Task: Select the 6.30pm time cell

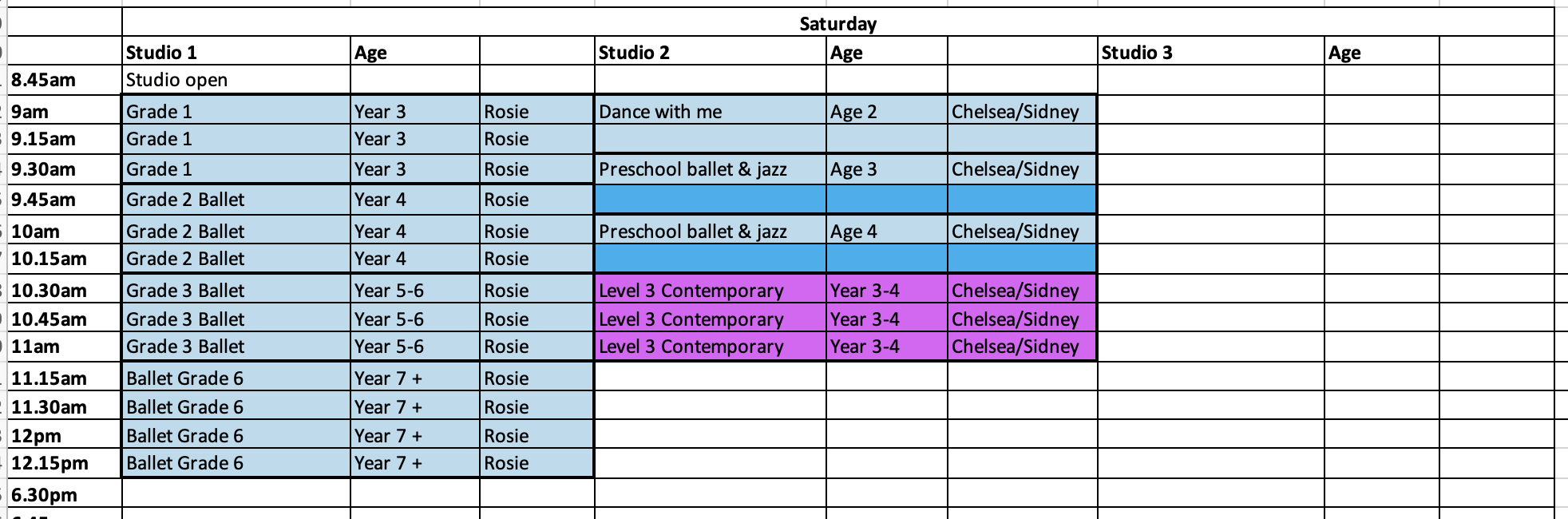Action: click(x=65, y=493)
